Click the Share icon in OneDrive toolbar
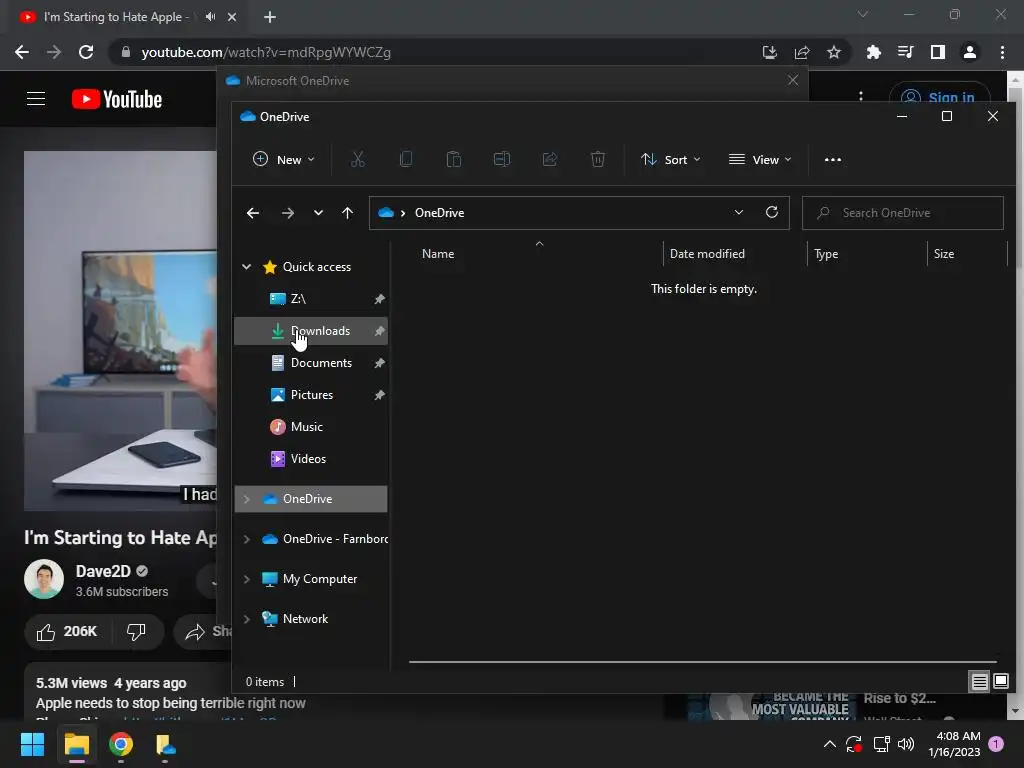Image resolution: width=1024 pixels, height=768 pixels. point(550,159)
